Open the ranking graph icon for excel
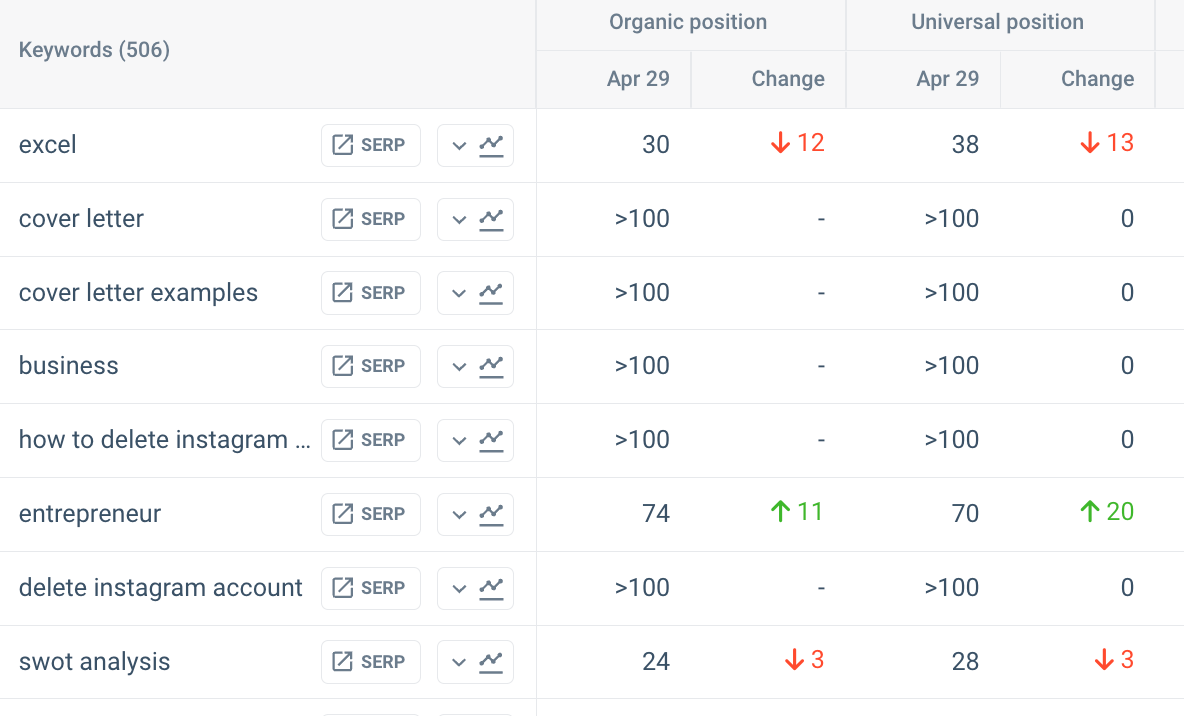This screenshot has width=1184, height=716. pos(489,145)
